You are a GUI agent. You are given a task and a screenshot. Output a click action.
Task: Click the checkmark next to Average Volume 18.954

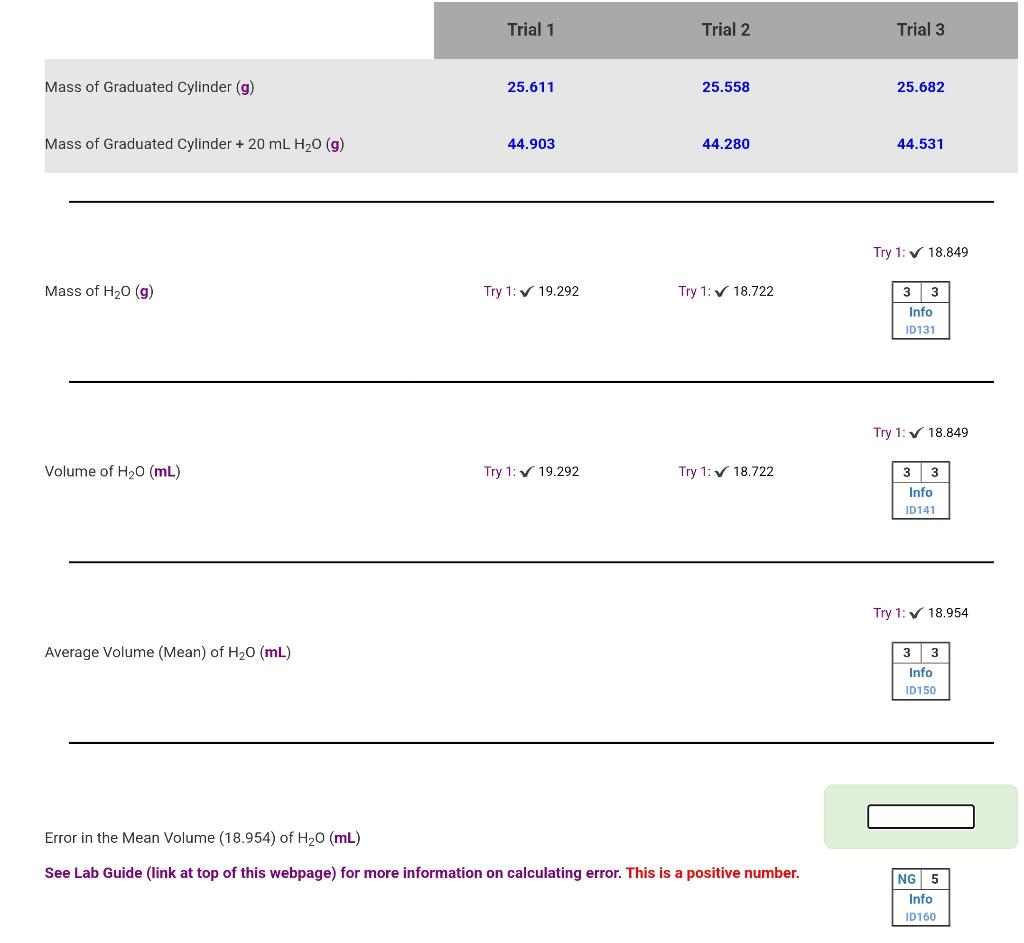pos(915,613)
